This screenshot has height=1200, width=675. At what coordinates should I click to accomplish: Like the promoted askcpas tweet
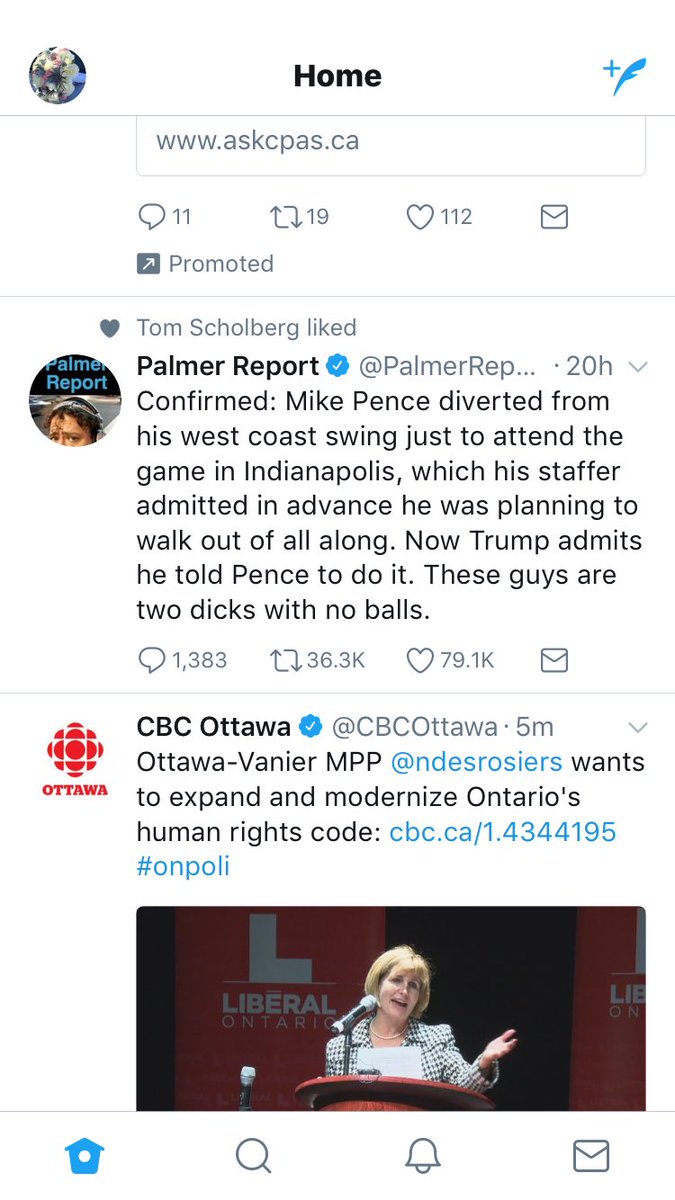coord(420,216)
